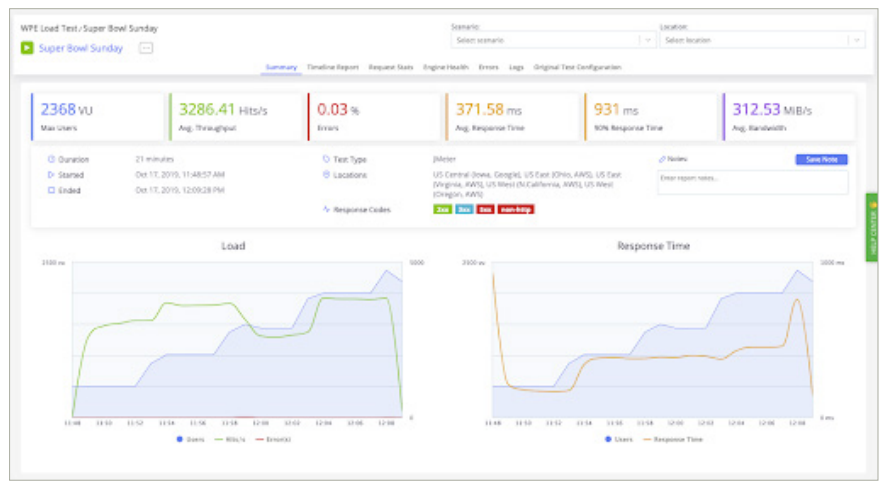Image resolution: width=888 pixels, height=488 pixels.
Task: Click the Notes pencil icon
Action: click(662, 159)
